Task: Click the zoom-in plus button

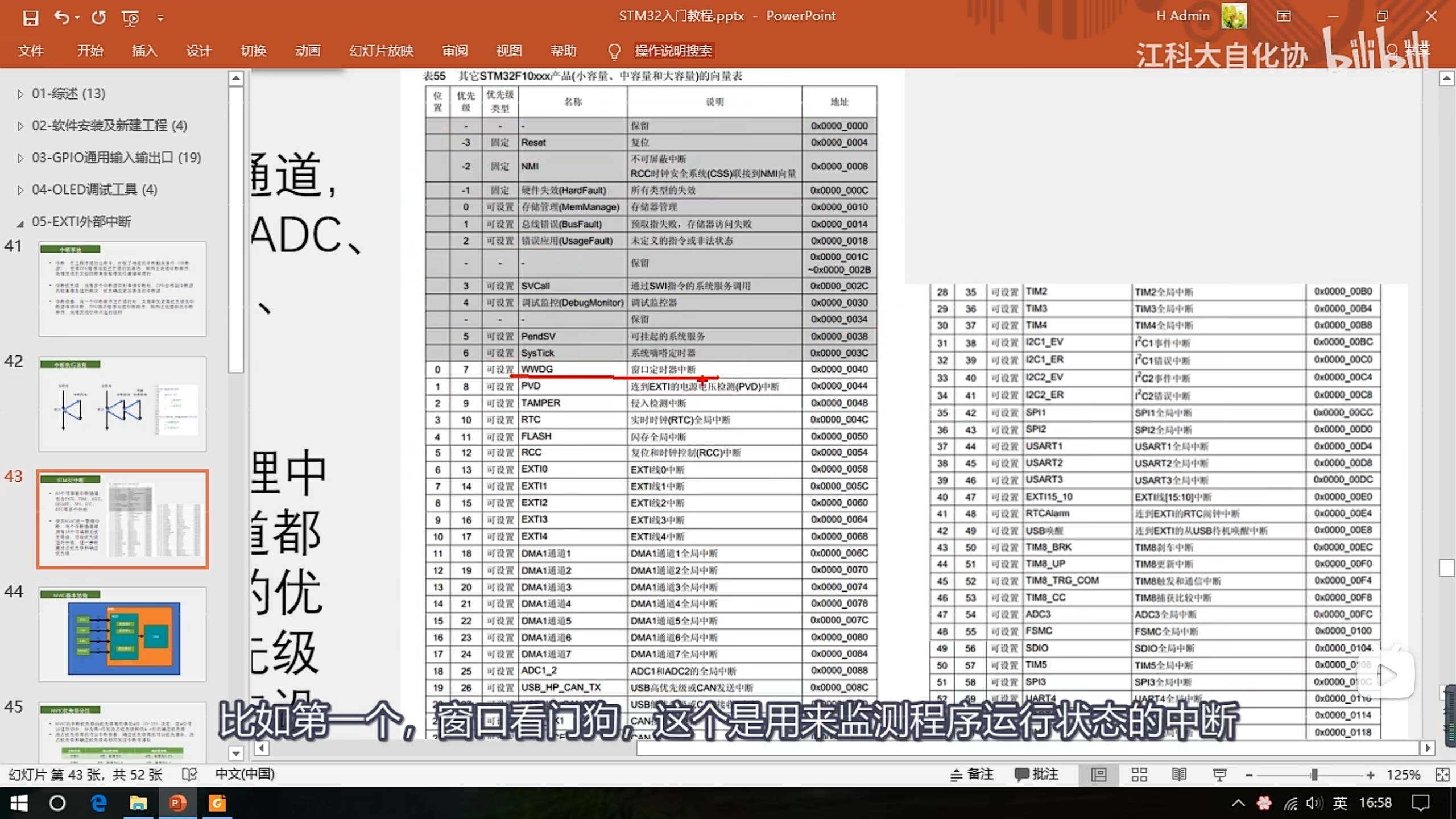Action: pos(1370,775)
